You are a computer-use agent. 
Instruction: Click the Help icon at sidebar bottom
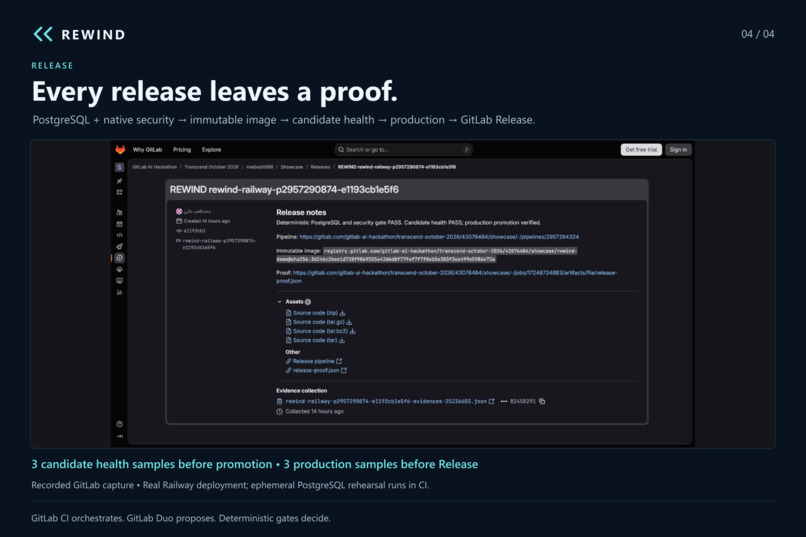119,424
